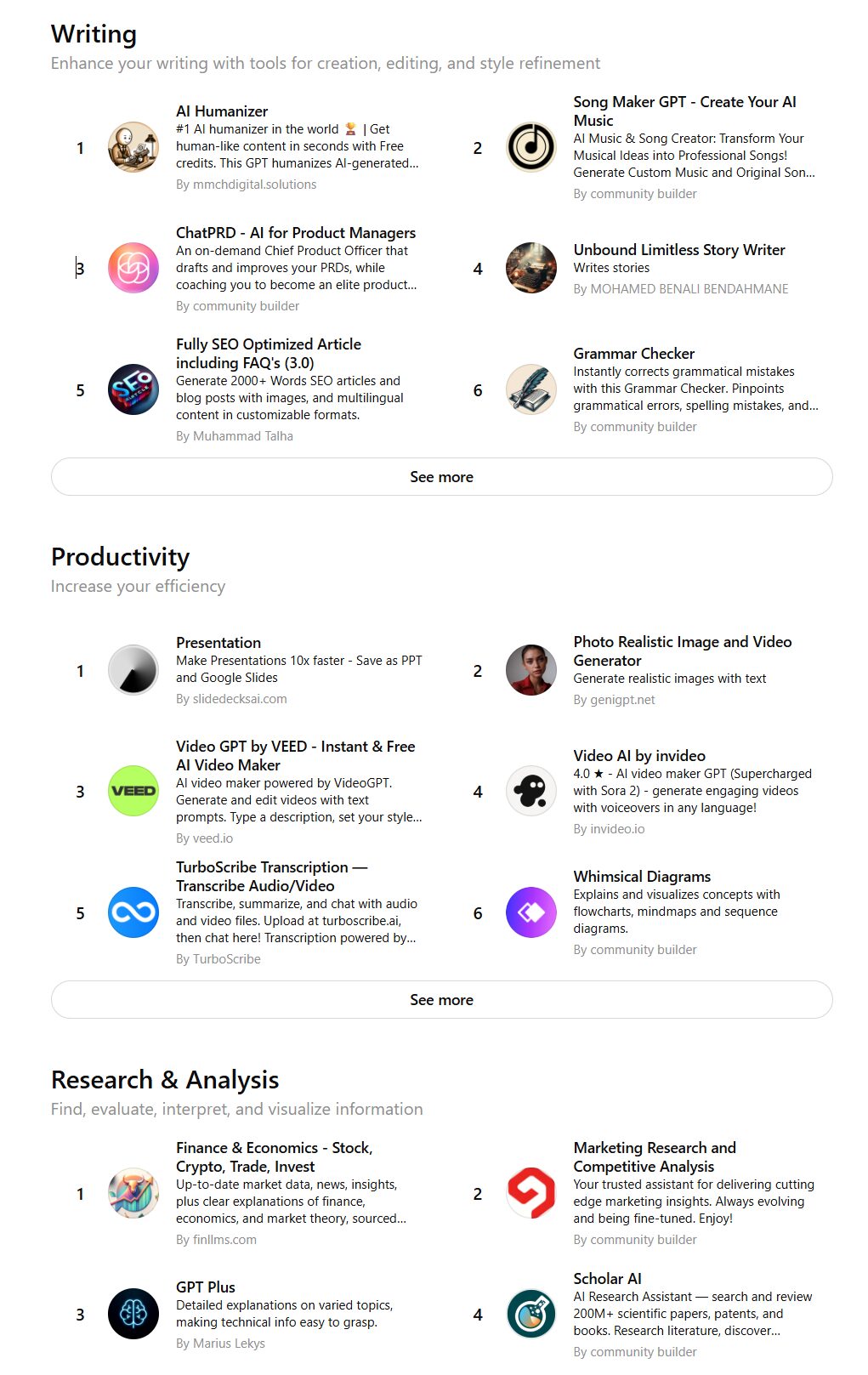Expand Productivity list with See more
This screenshot has width=868, height=1375.
pyautogui.click(x=441, y=1000)
